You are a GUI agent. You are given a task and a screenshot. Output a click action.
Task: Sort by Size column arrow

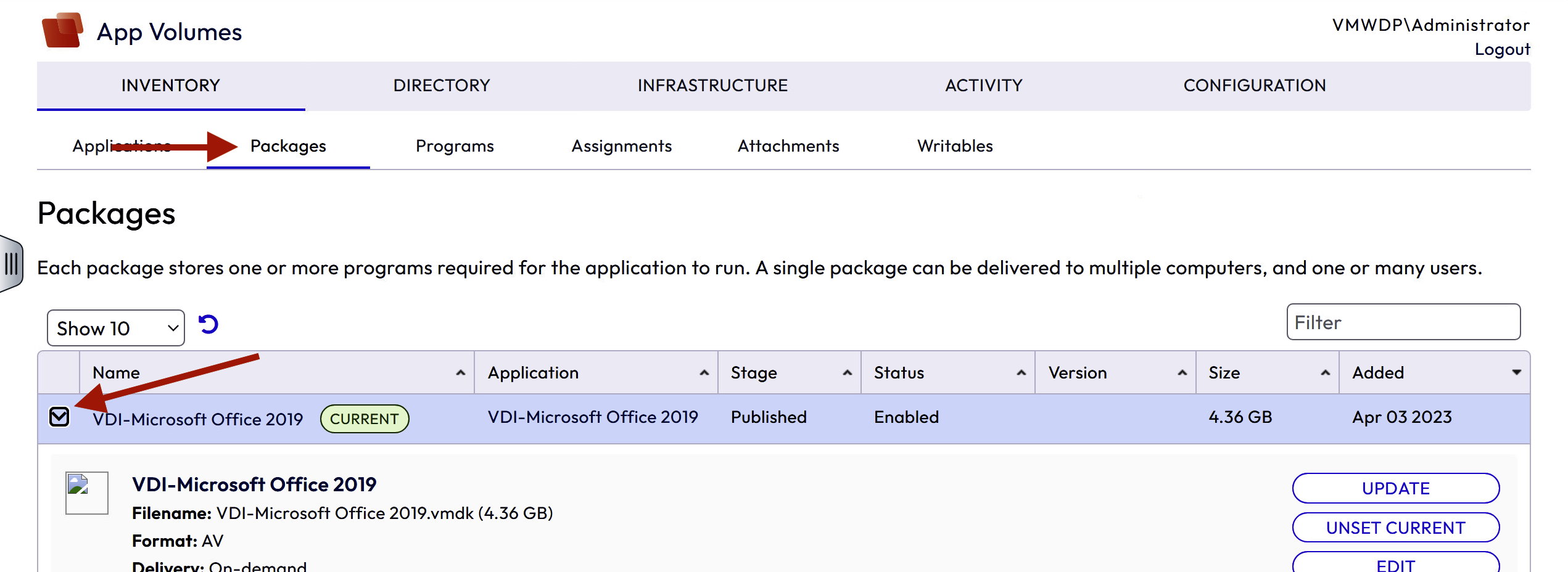tap(1325, 373)
